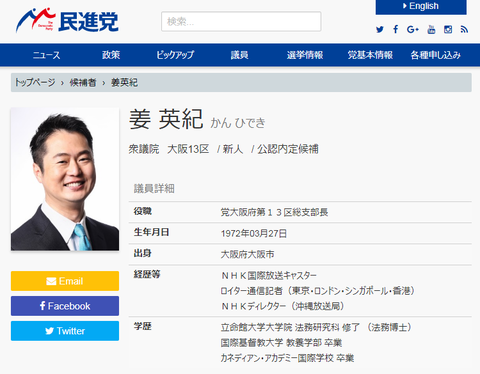
Task: Open the 政策 menu
Action: pos(111,55)
